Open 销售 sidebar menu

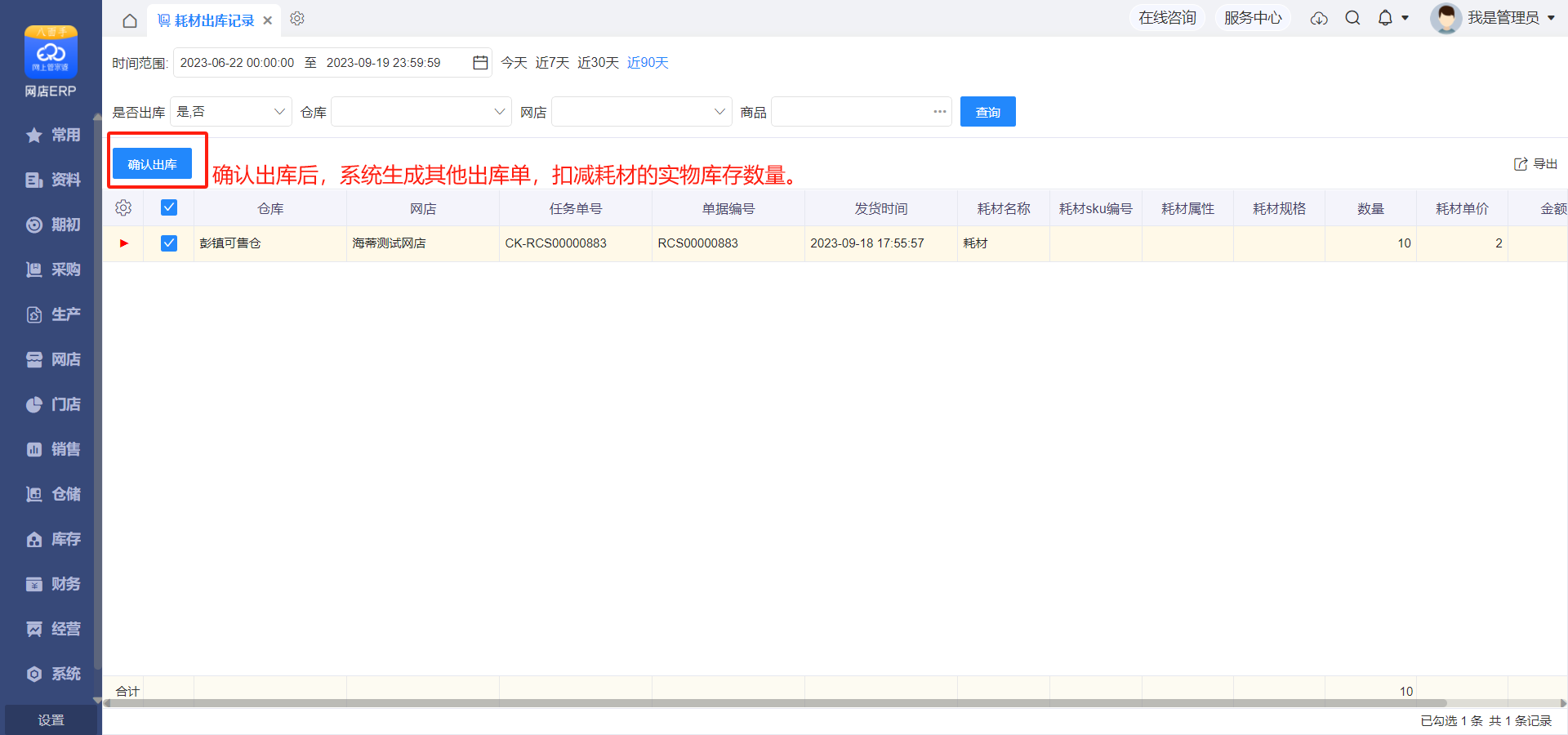tap(52, 449)
